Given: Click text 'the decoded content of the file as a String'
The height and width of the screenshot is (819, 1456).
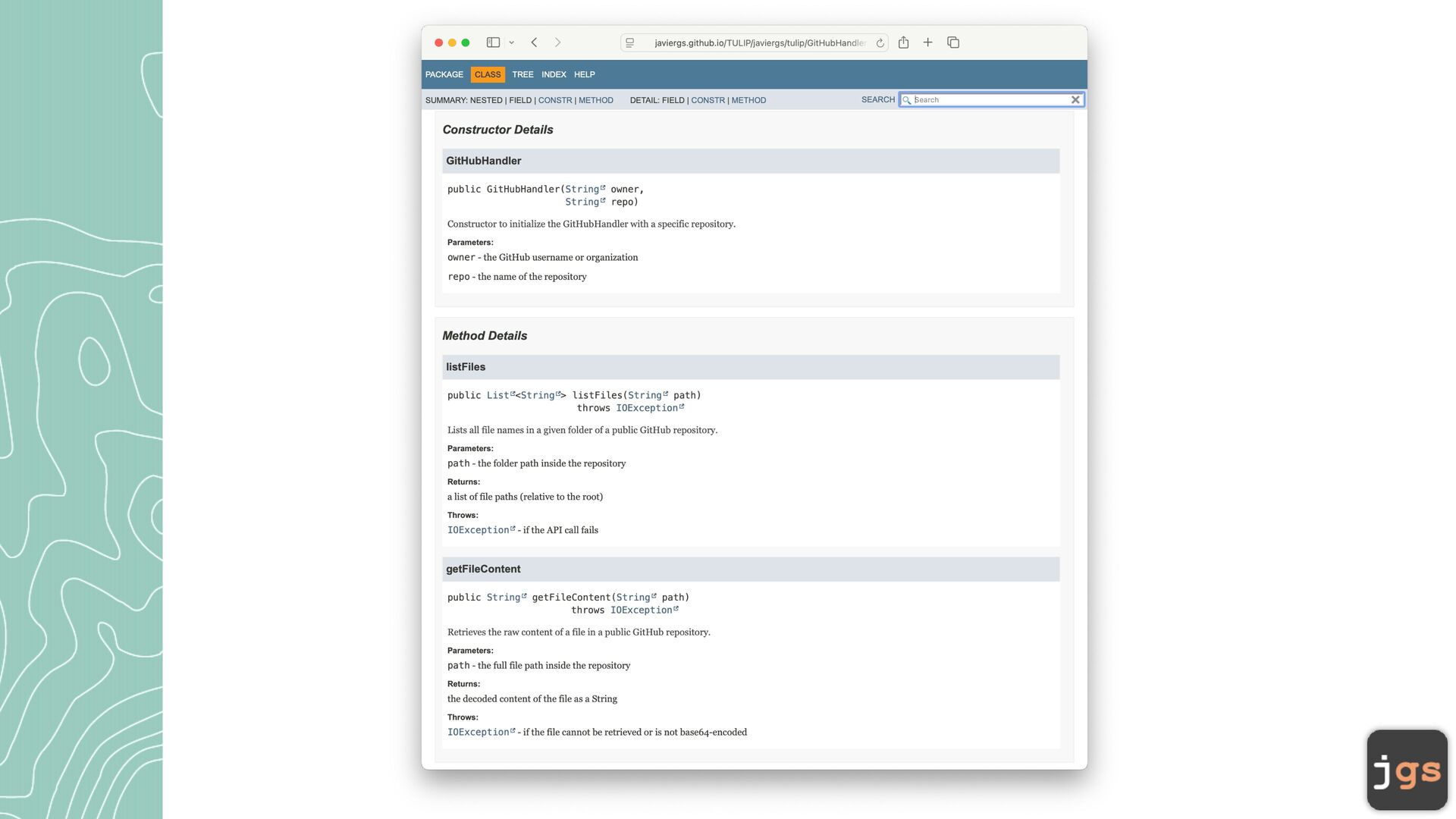Looking at the screenshot, I should coord(532,699).
